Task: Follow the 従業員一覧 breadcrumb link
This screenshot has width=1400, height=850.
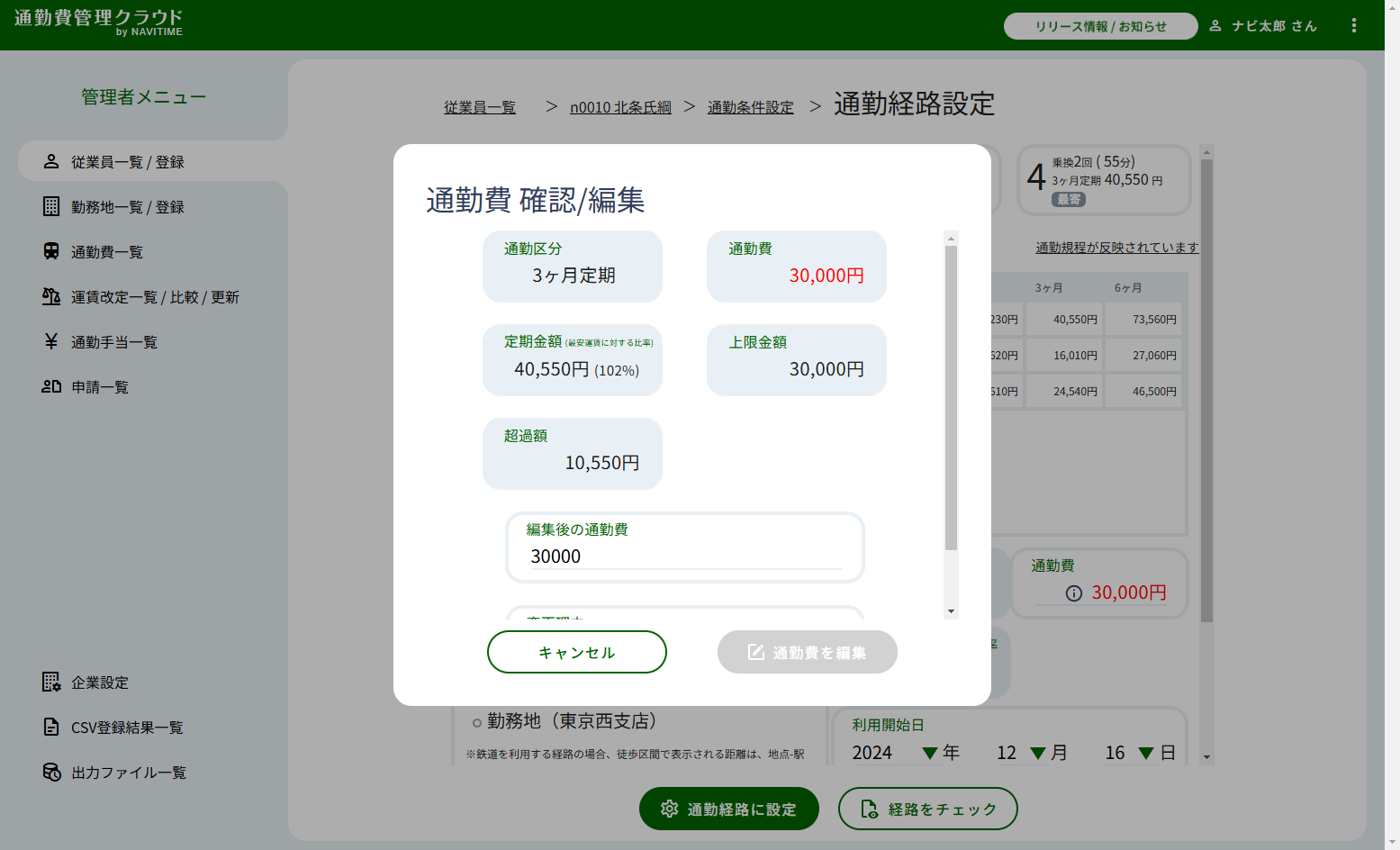Action: [x=480, y=107]
